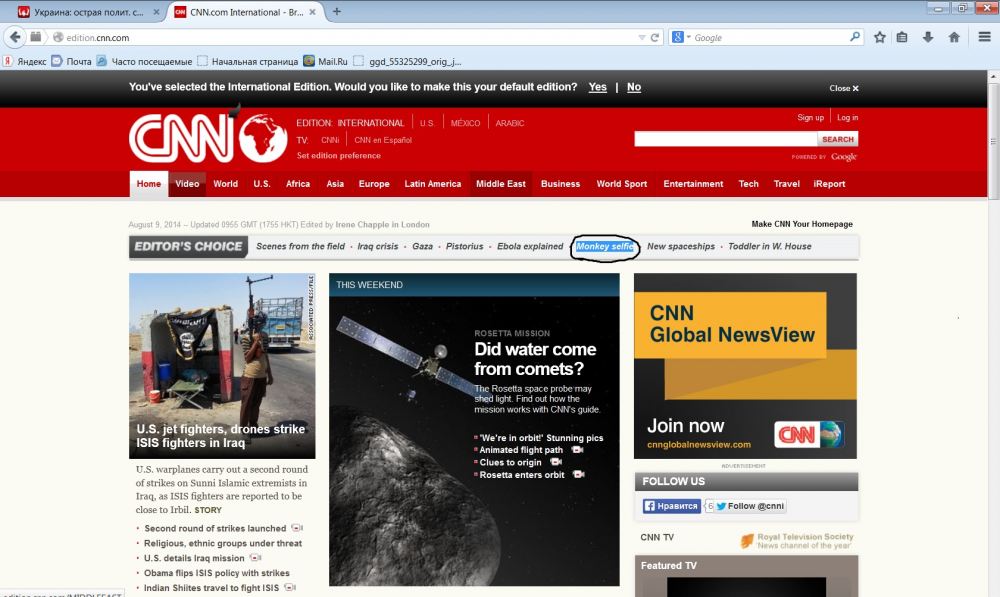The height and width of the screenshot is (597, 1000).
Task: Click CNN Global NewsView advertisement
Action: pyautogui.click(x=746, y=366)
